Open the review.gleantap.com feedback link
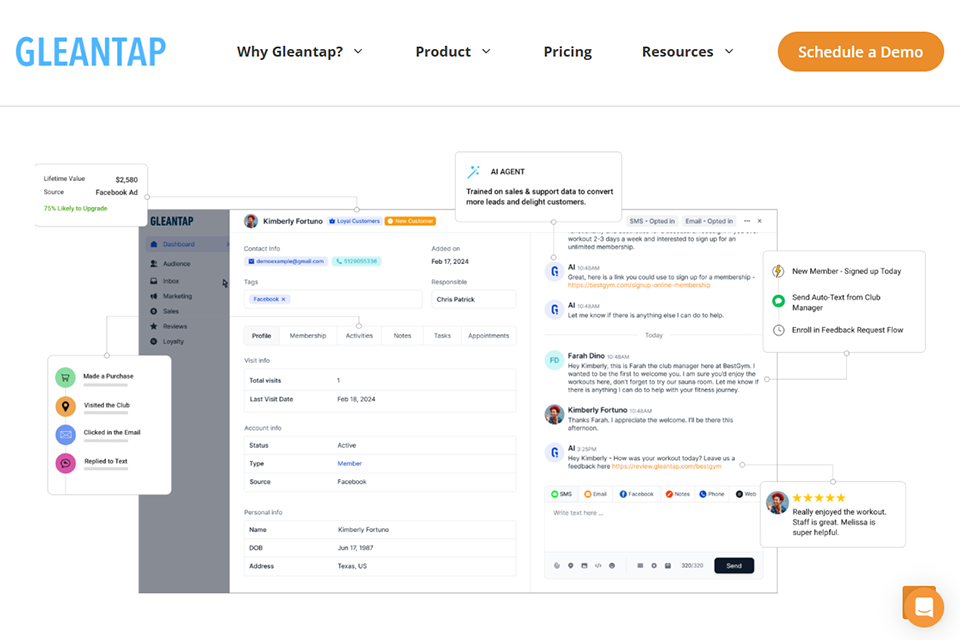This screenshot has width=960, height=640. point(667,467)
